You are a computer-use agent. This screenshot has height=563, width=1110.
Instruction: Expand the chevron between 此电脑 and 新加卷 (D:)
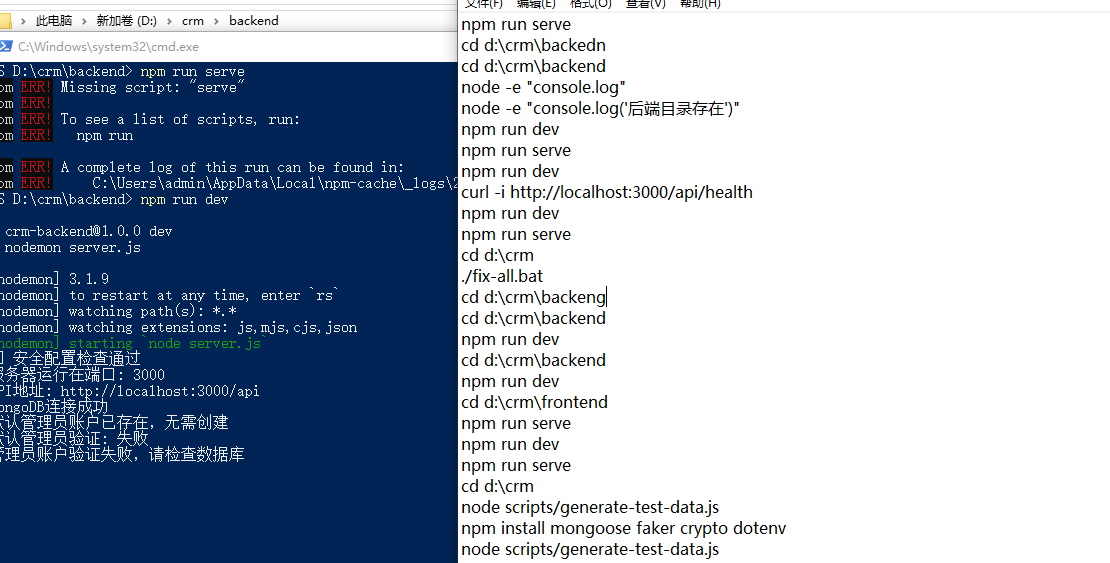[x=84, y=21]
